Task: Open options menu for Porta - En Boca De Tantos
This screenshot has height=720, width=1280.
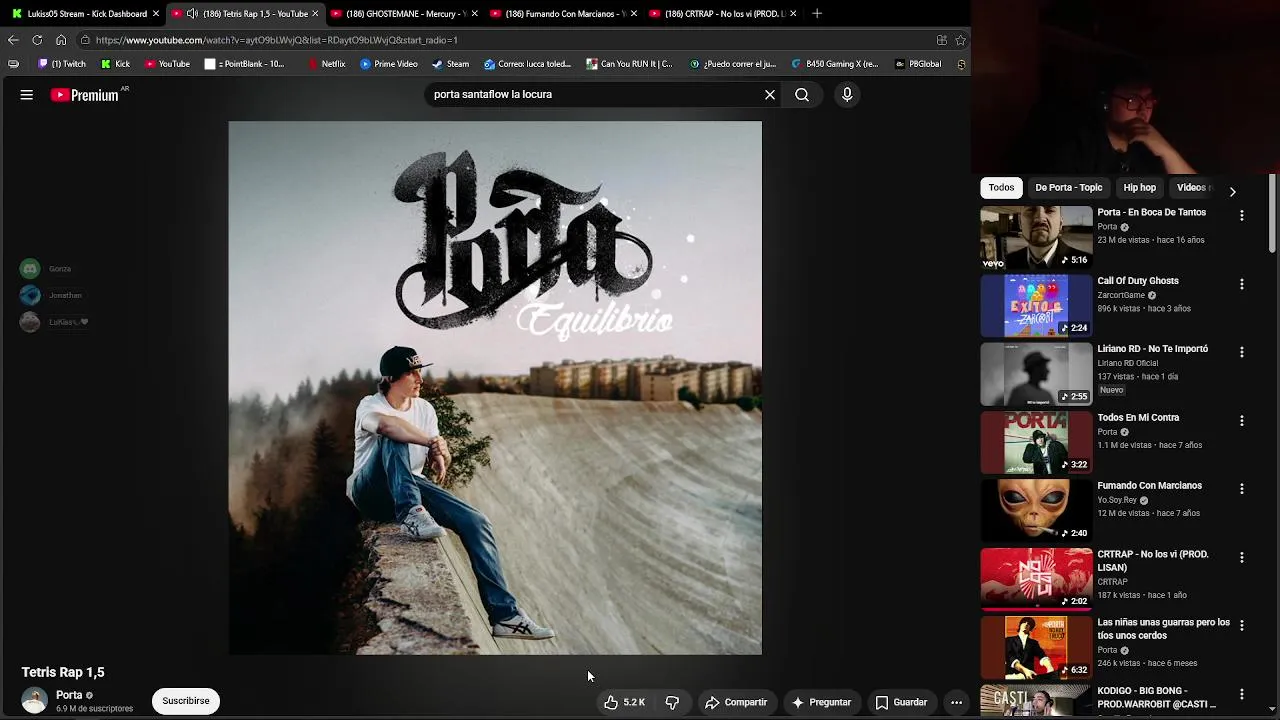Action: [x=1242, y=216]
